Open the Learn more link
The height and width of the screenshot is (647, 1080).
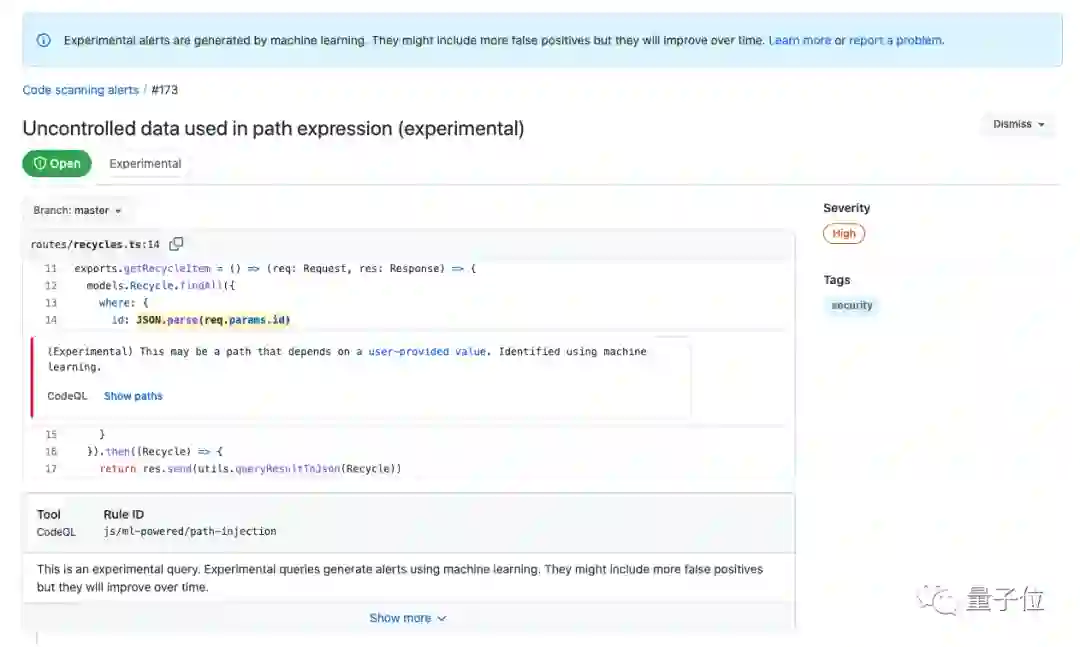tap(799, 41)
